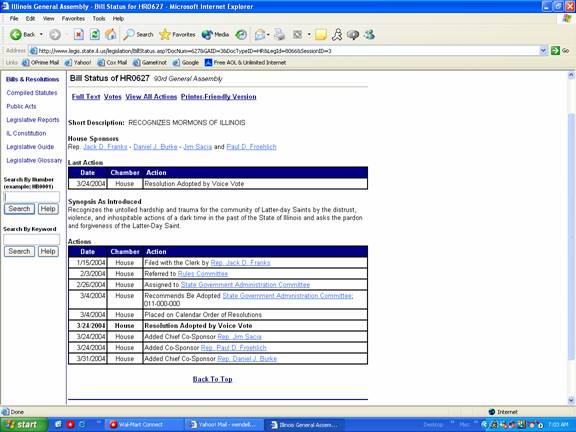Open the Search toolbar button

[x=138, y=35]
